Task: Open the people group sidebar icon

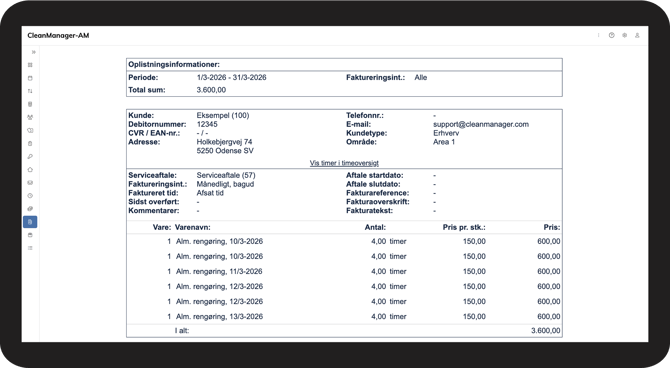Action: point(30,117)
